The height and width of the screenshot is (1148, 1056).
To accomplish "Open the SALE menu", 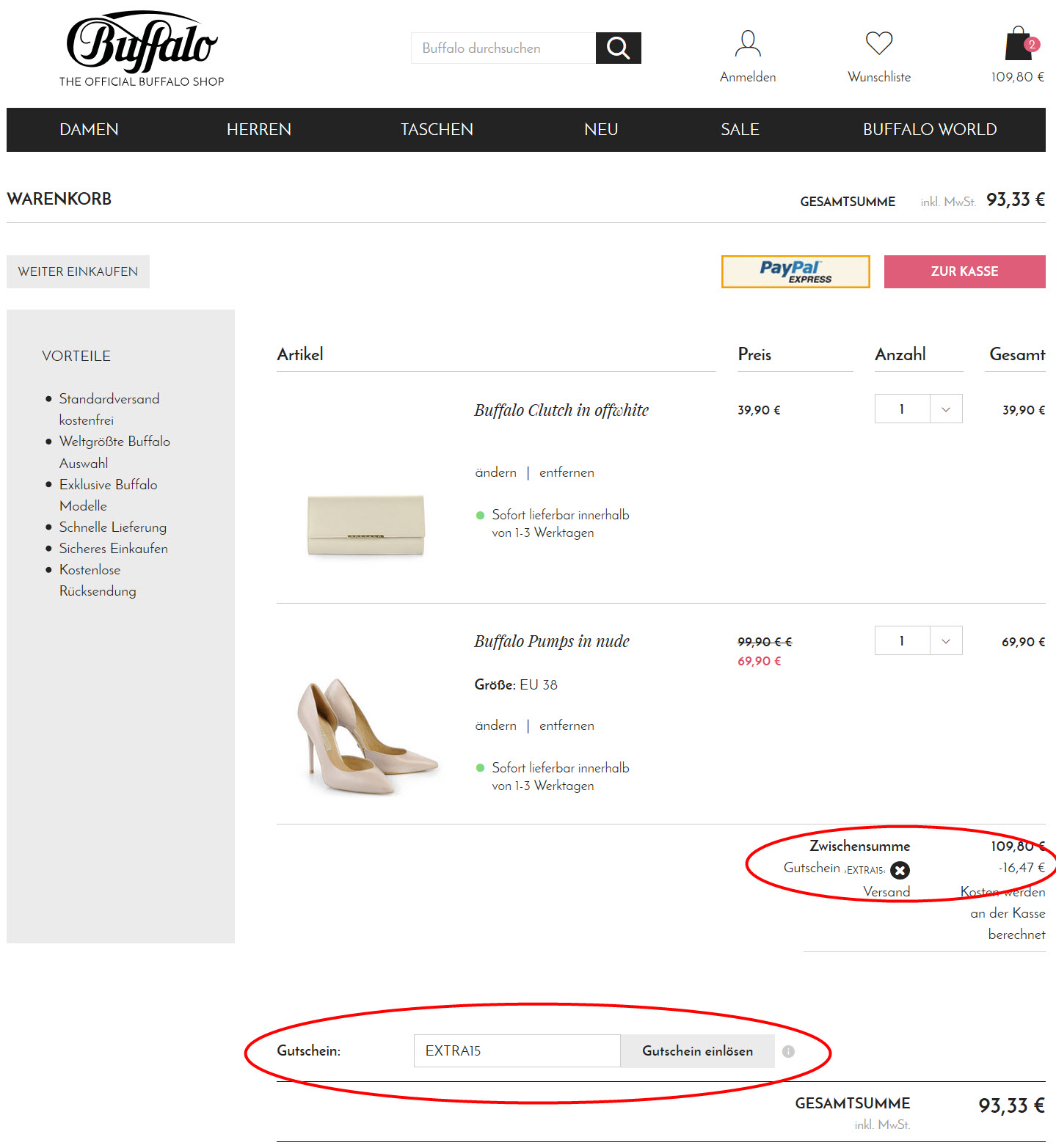I will click(x=740, y=129).
